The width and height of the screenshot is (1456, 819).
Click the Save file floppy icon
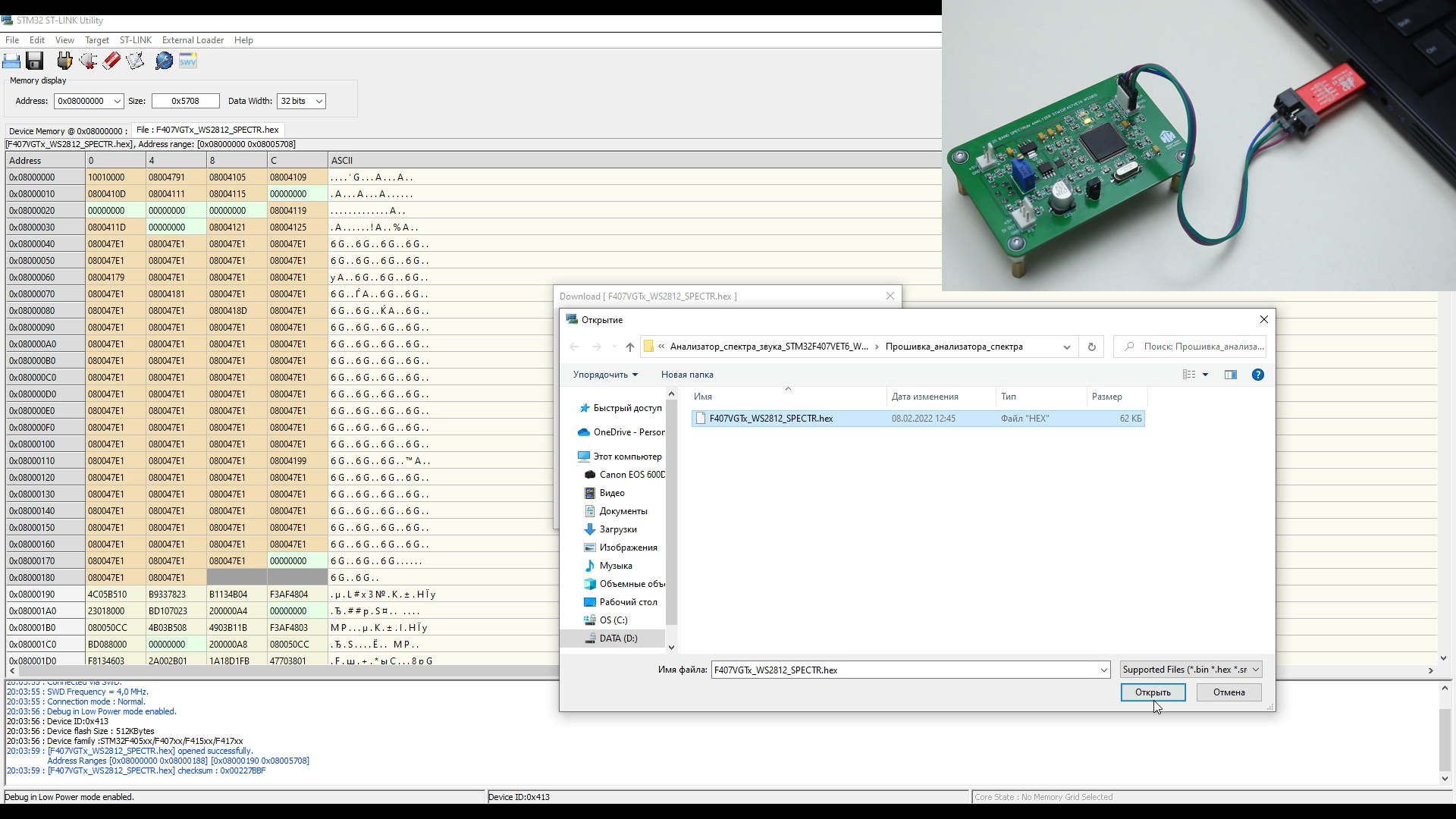click(x=34, y=61)
